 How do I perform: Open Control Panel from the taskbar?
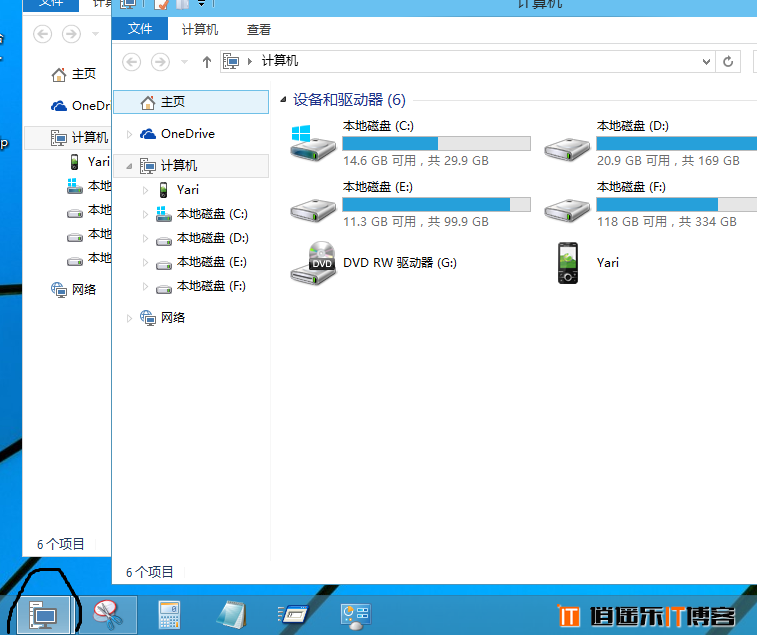[355, 616]
